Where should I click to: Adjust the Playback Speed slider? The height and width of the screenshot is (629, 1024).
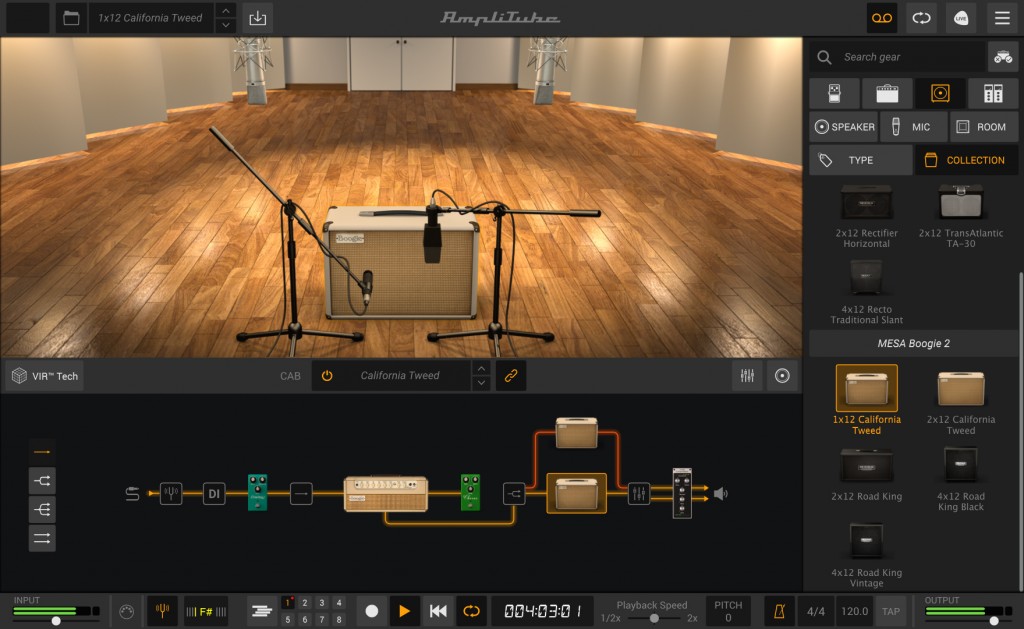click(x=654, y=619)
